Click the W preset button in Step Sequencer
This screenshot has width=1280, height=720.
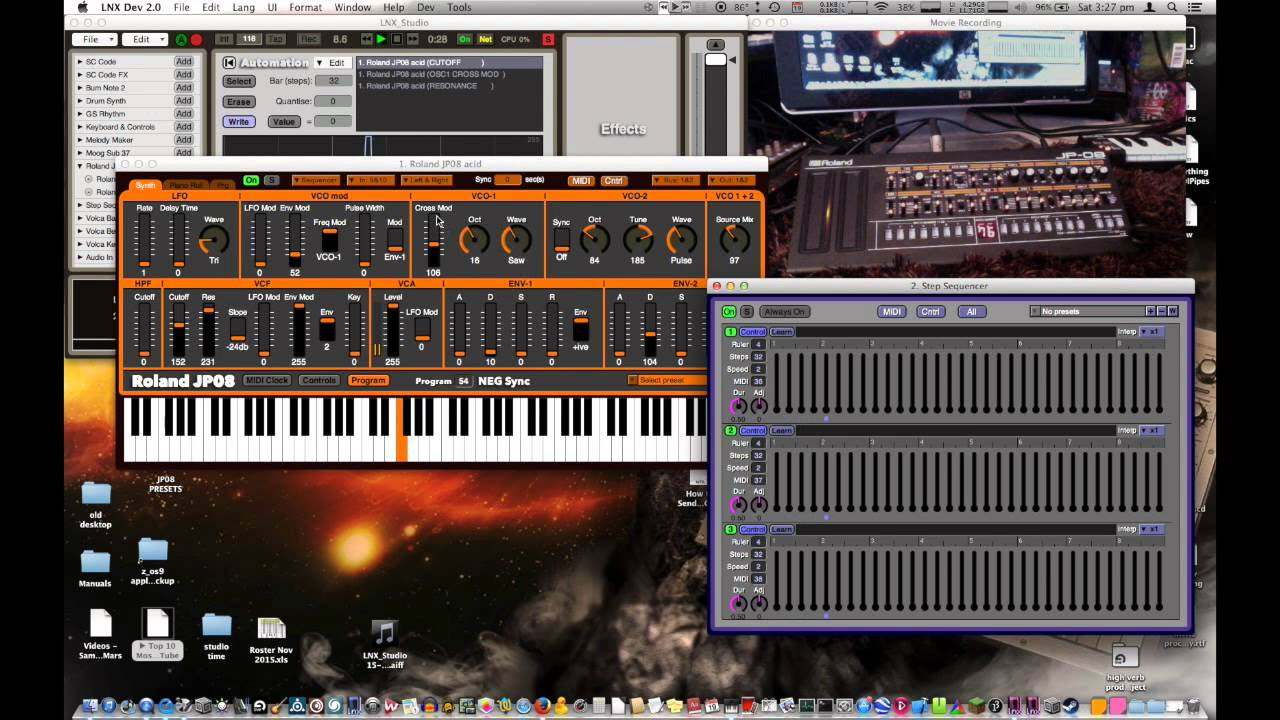(x=1172, y=311)
